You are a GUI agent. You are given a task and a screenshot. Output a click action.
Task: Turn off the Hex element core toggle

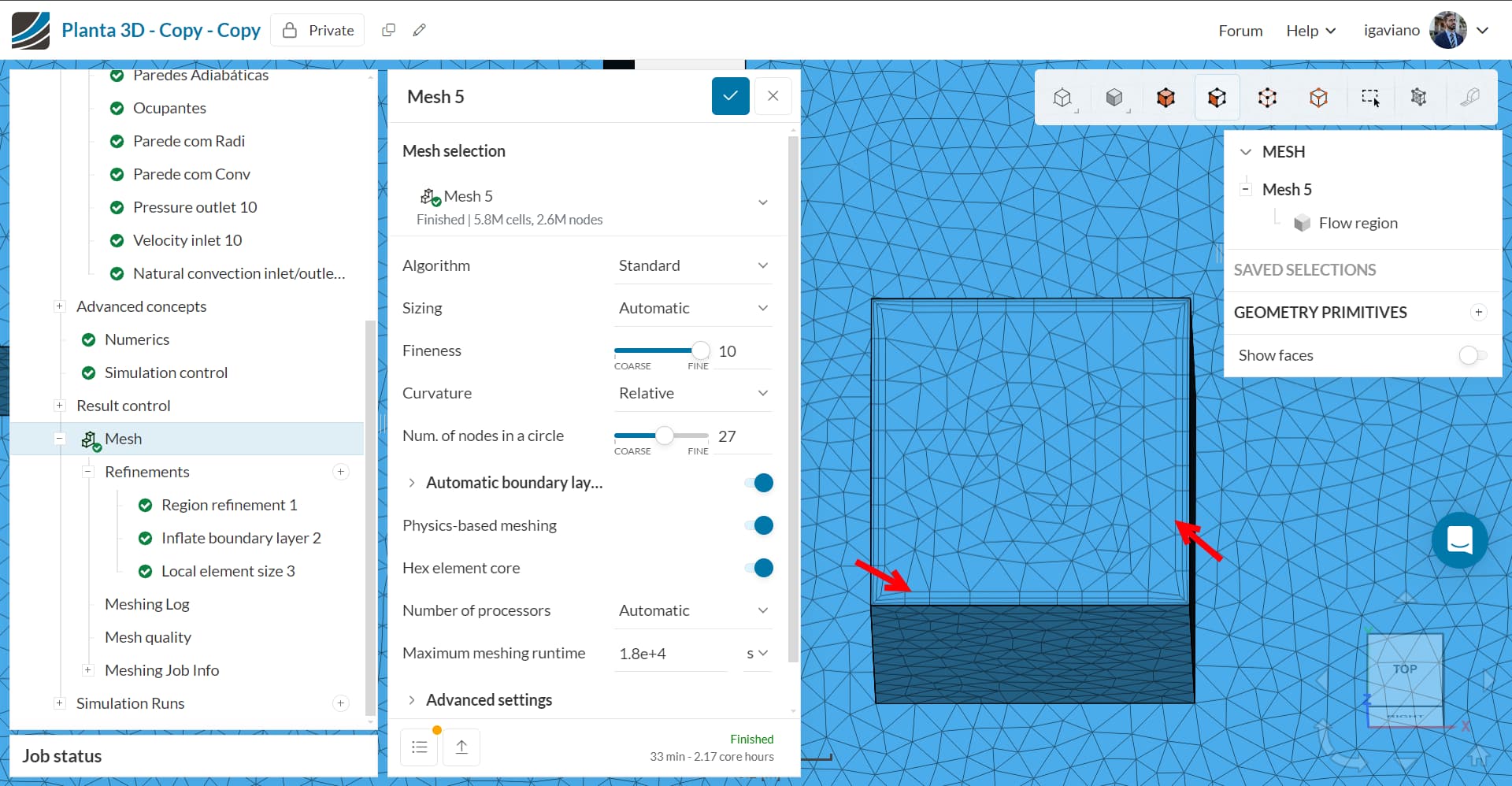(x=758, y=568)
